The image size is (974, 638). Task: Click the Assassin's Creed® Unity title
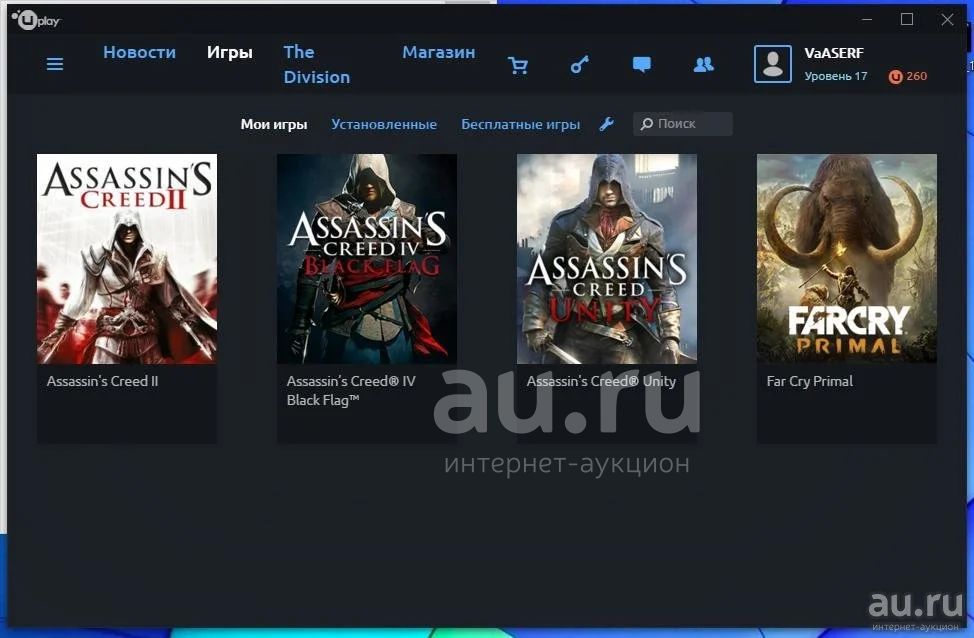click(x=601, y=381)
